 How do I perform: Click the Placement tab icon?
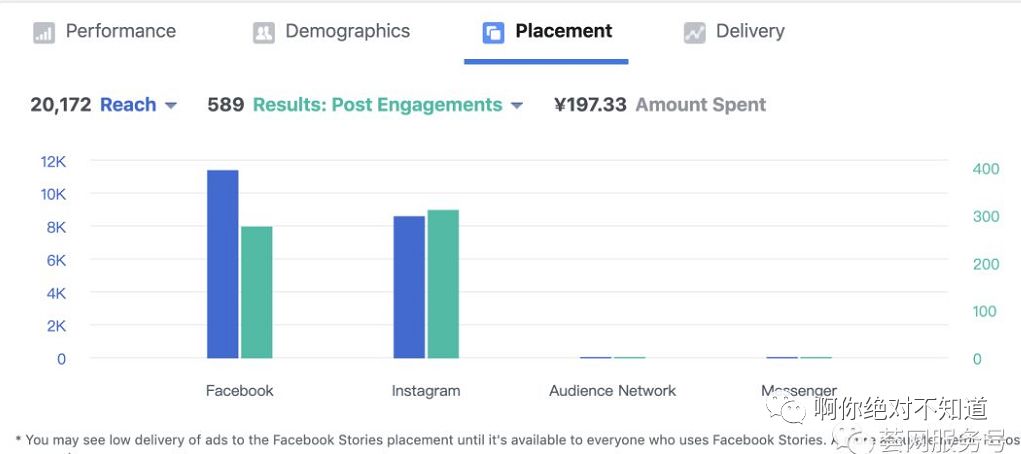click(x=493, y=33)
